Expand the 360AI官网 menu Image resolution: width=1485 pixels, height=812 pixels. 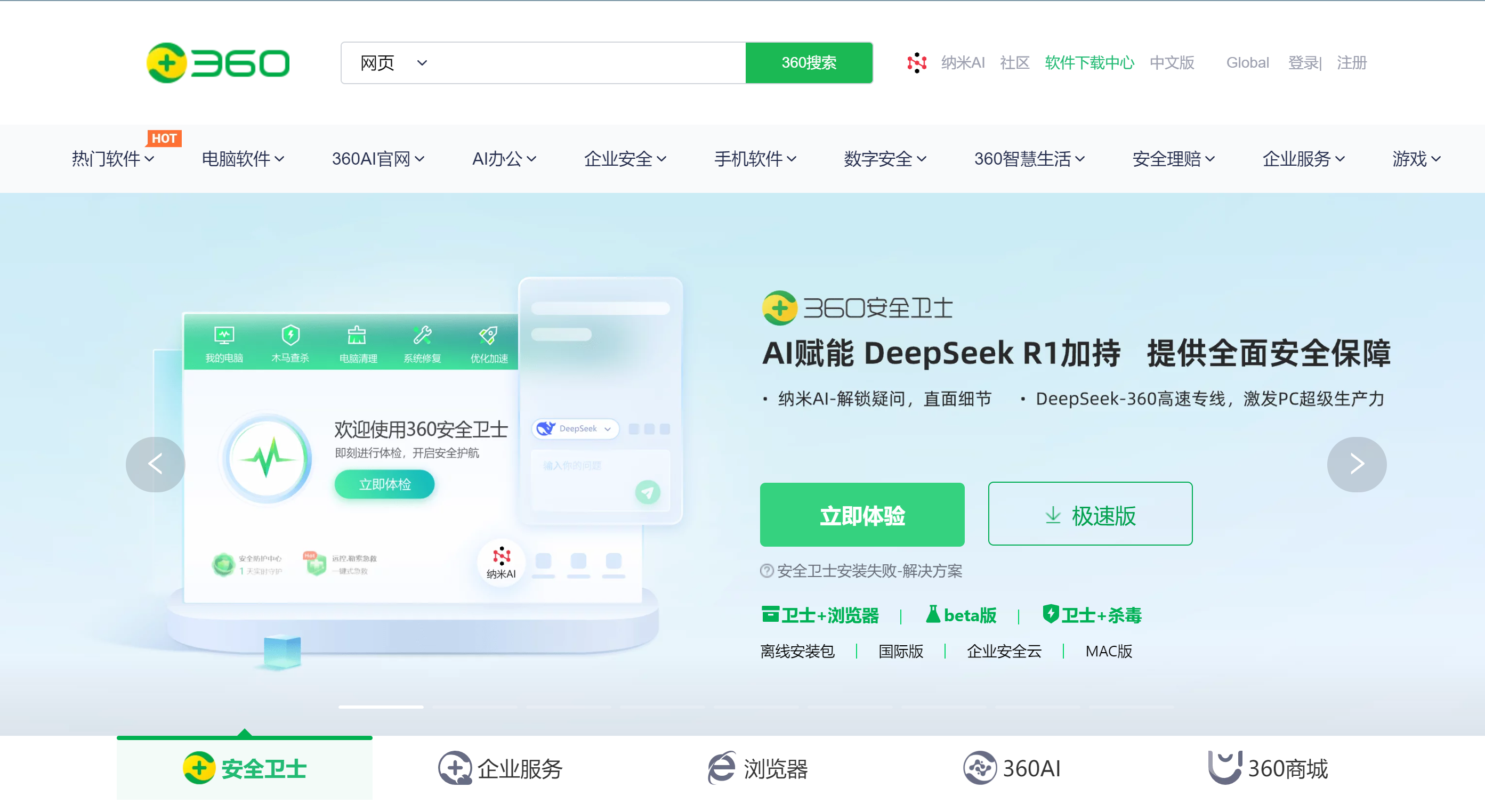pyautogui.click(x=378, y=158)
